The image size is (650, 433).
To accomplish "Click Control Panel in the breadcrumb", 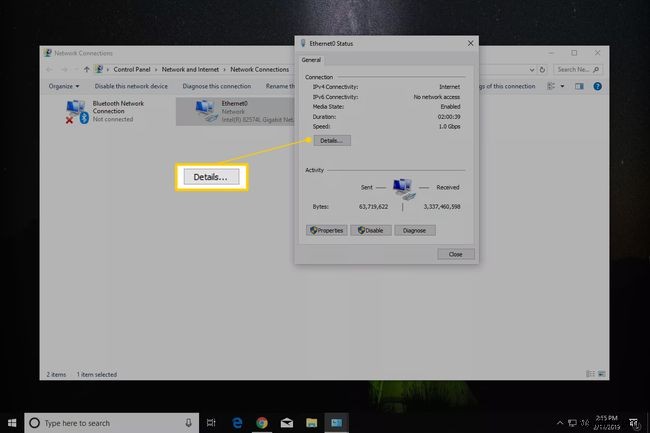I will tap(132, 69).
